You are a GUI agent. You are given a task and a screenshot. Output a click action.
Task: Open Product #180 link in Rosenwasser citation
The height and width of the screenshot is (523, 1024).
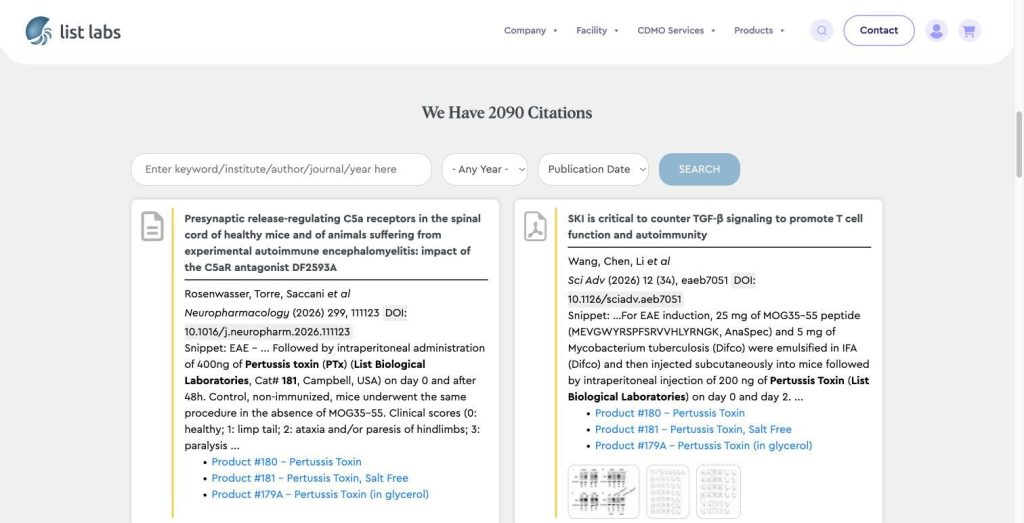click(x=286, y=462)
